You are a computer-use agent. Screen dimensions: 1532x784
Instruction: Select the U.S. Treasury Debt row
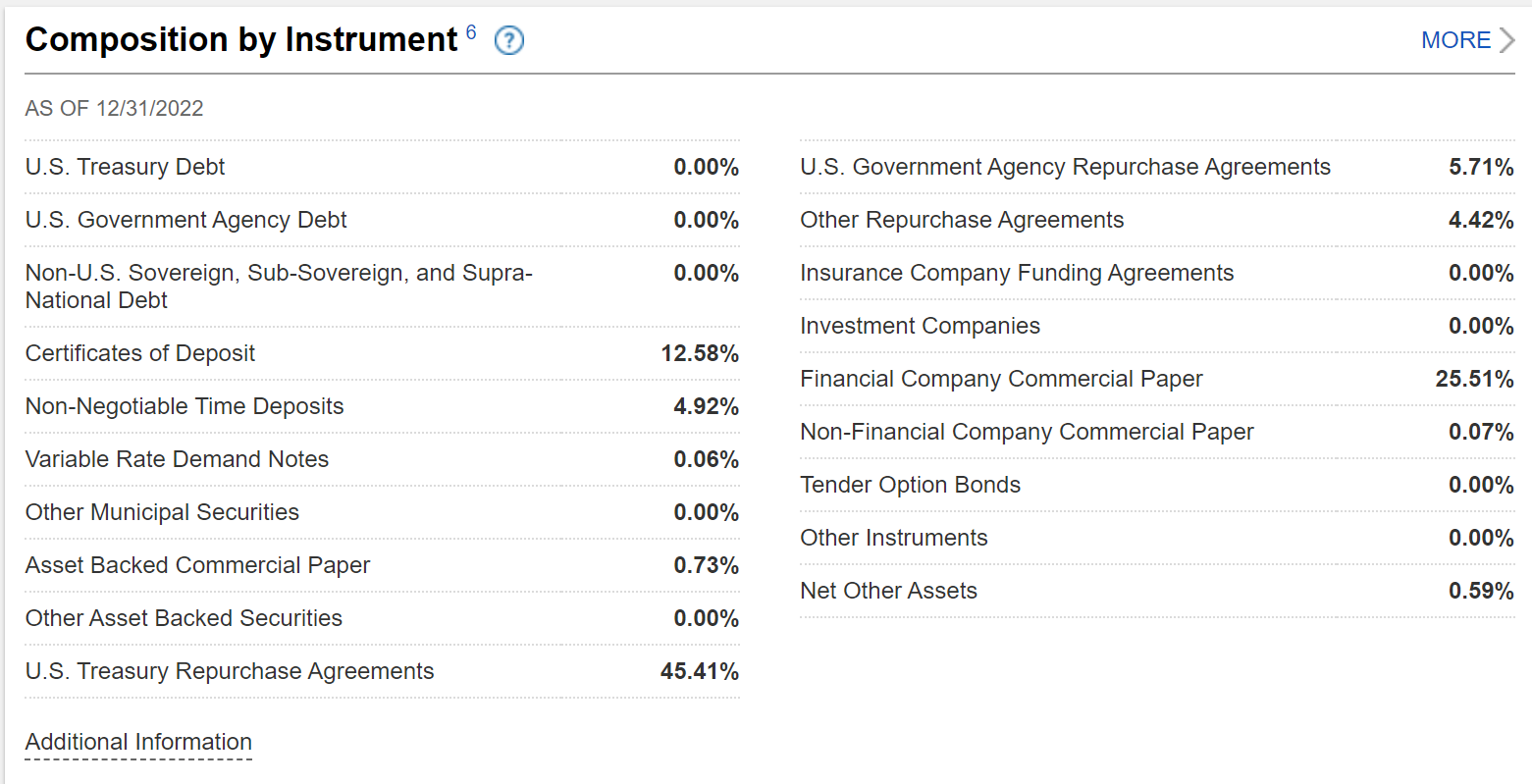(125, 167)
